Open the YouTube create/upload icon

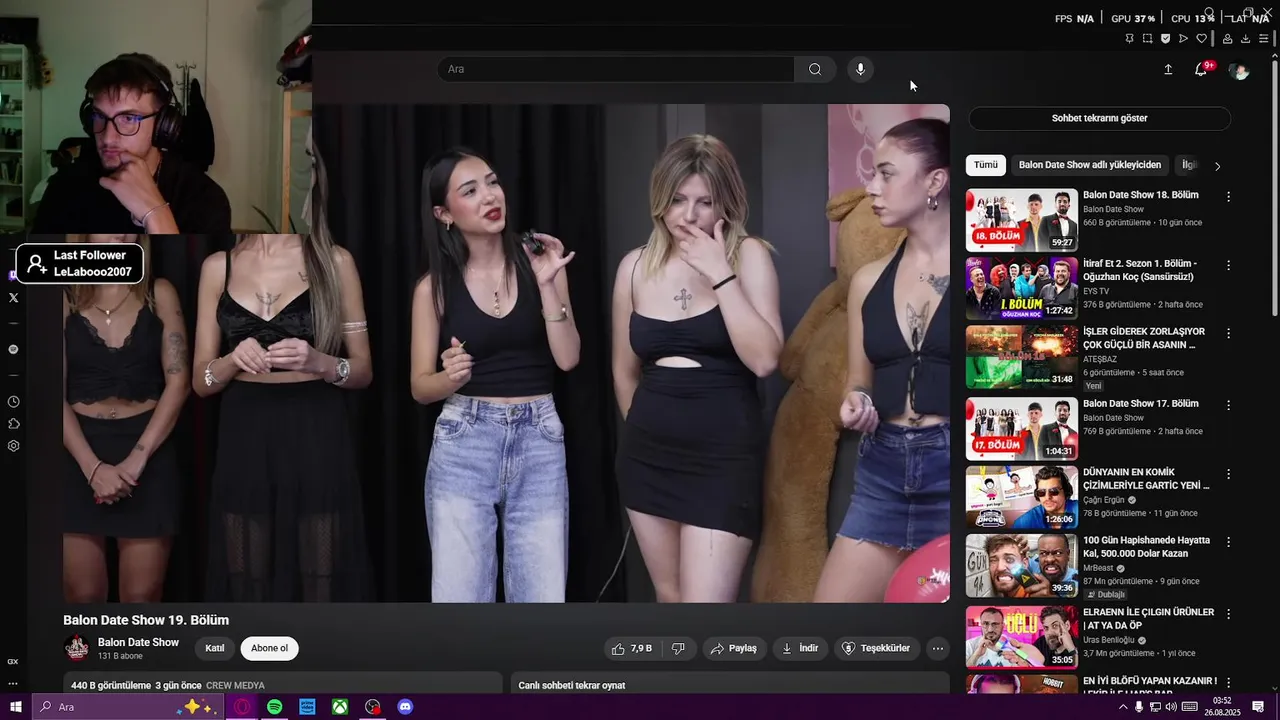click(x=1168, y=69)
